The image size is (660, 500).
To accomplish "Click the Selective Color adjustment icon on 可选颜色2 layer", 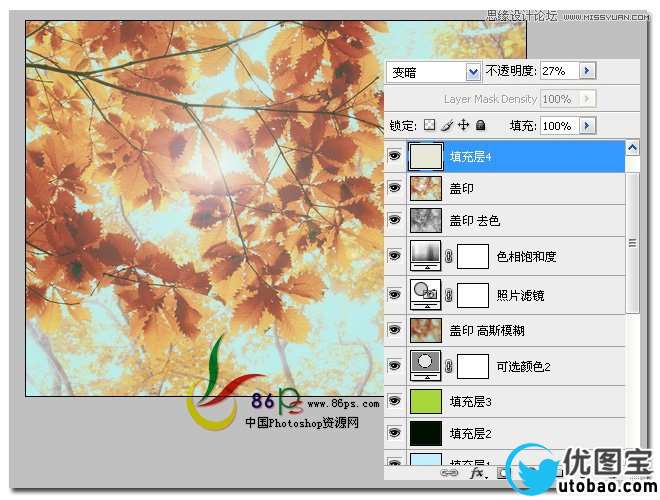I will pos(426,366).
